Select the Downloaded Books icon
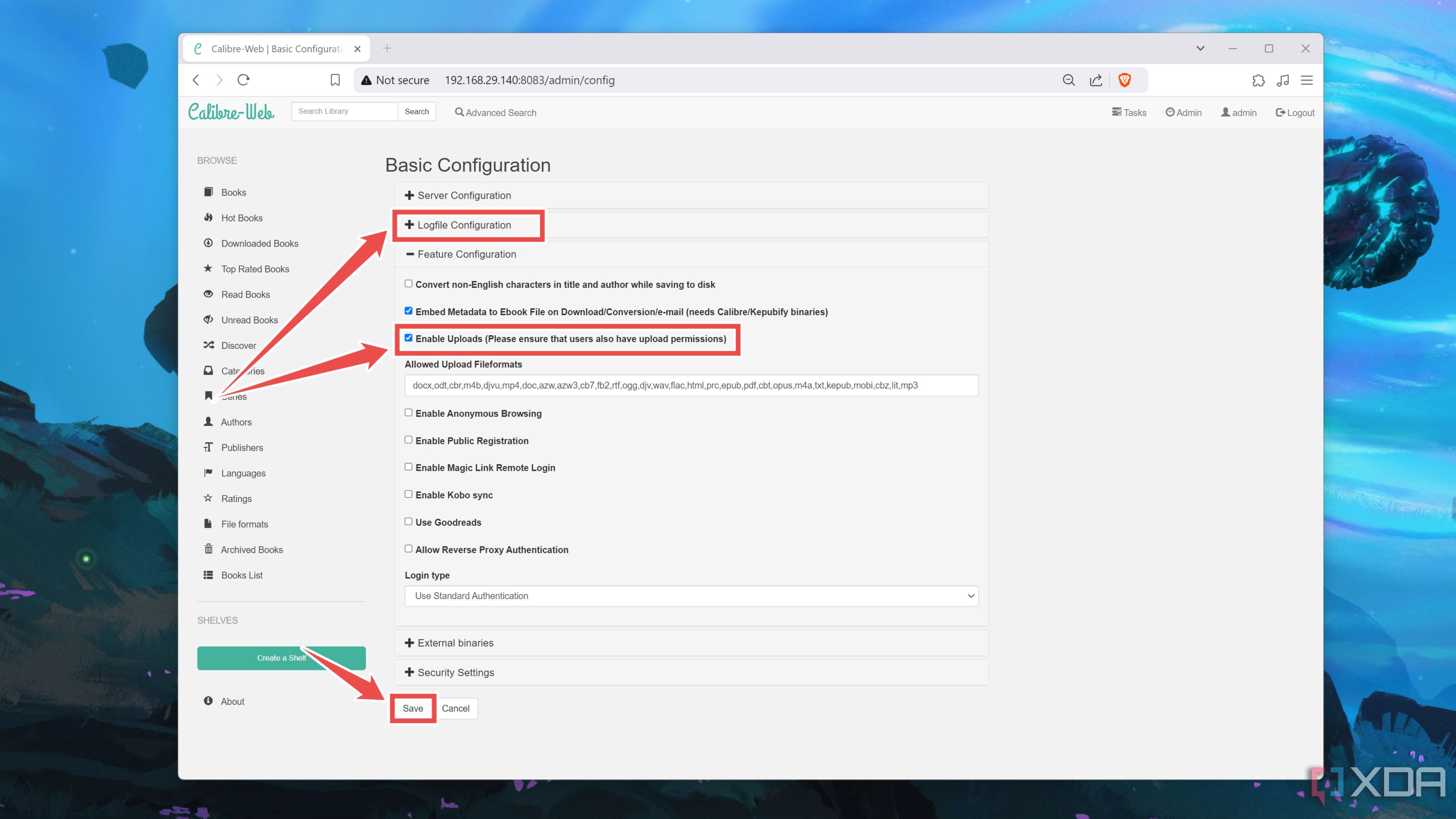1456x819 pixels. 209,243
